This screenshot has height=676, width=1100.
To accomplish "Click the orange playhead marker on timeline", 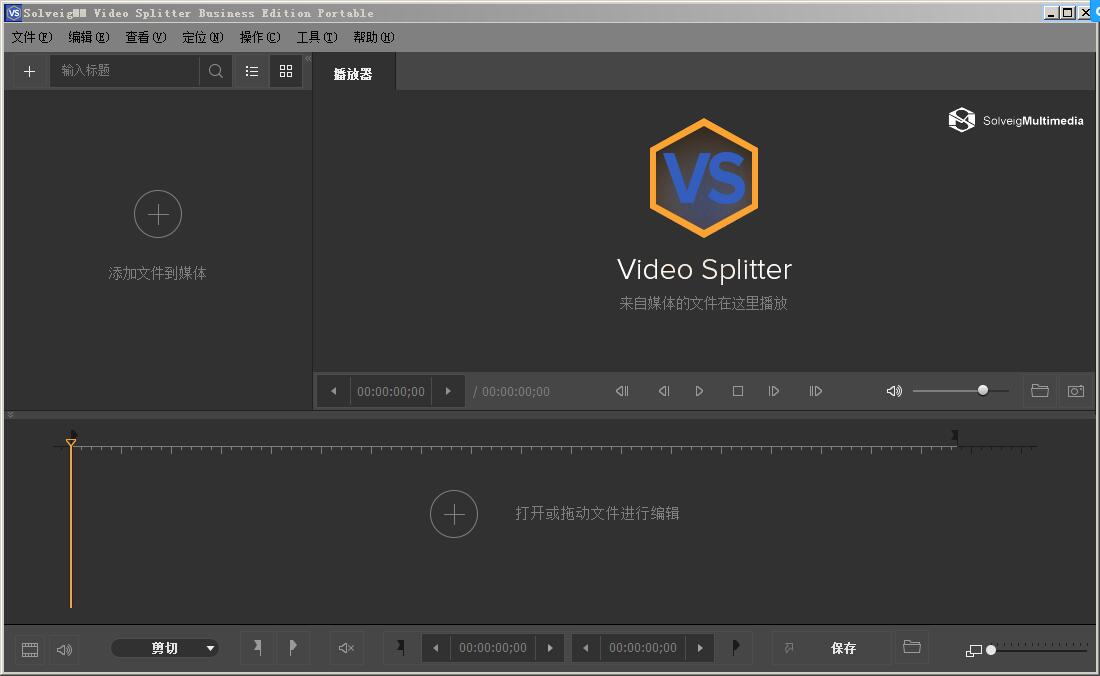I will click(x=71, y=442).
